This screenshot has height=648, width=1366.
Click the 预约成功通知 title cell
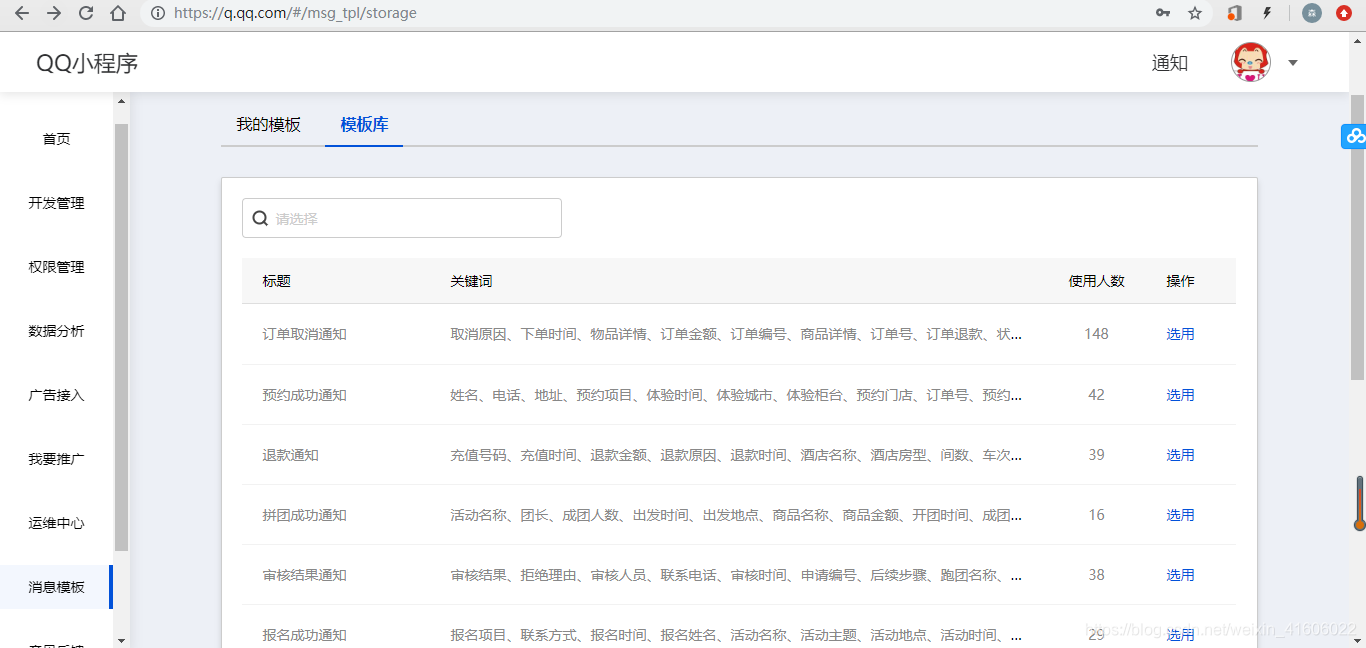tap(305, 395)
